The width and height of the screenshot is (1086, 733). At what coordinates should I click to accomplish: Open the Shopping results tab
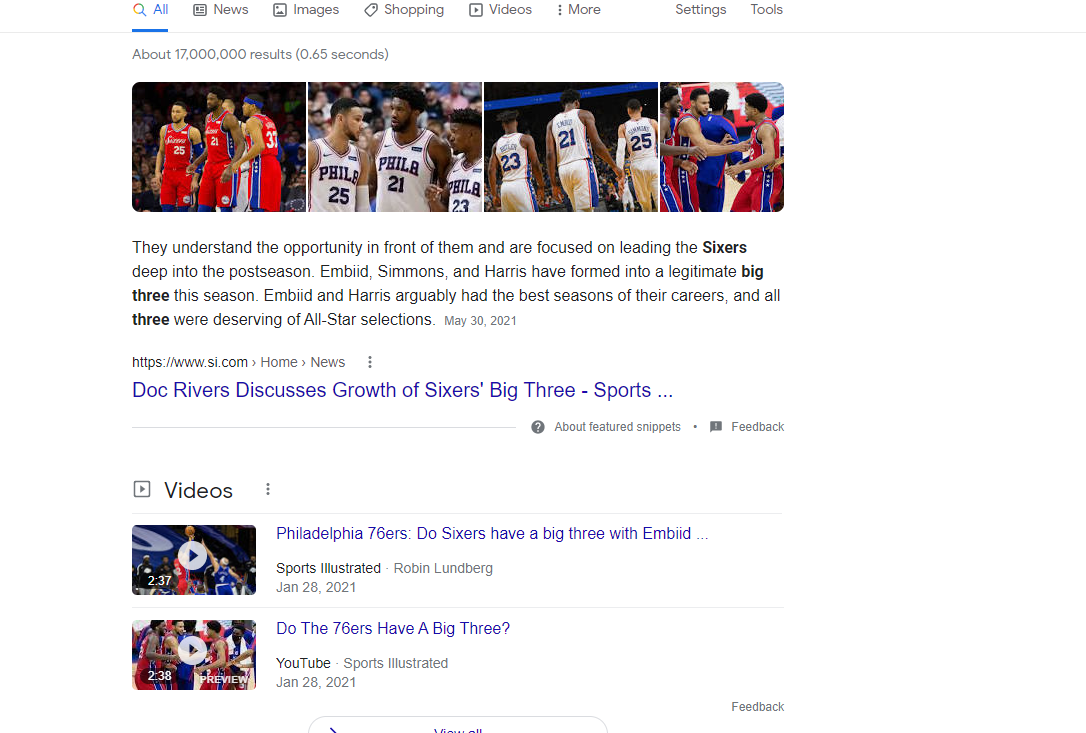click(x=404, y=10)
